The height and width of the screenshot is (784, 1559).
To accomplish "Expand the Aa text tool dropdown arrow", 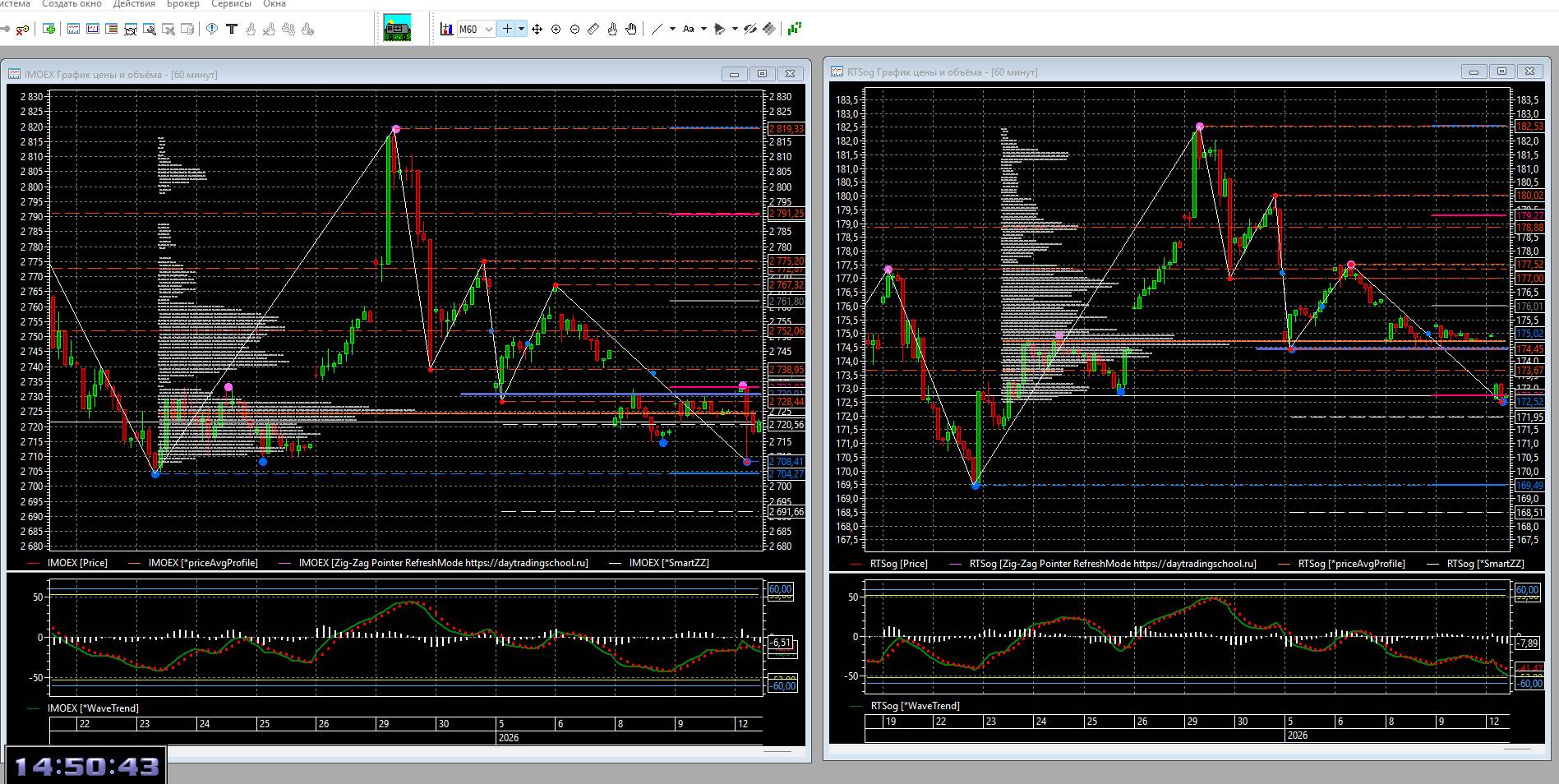I will [703, 30].
